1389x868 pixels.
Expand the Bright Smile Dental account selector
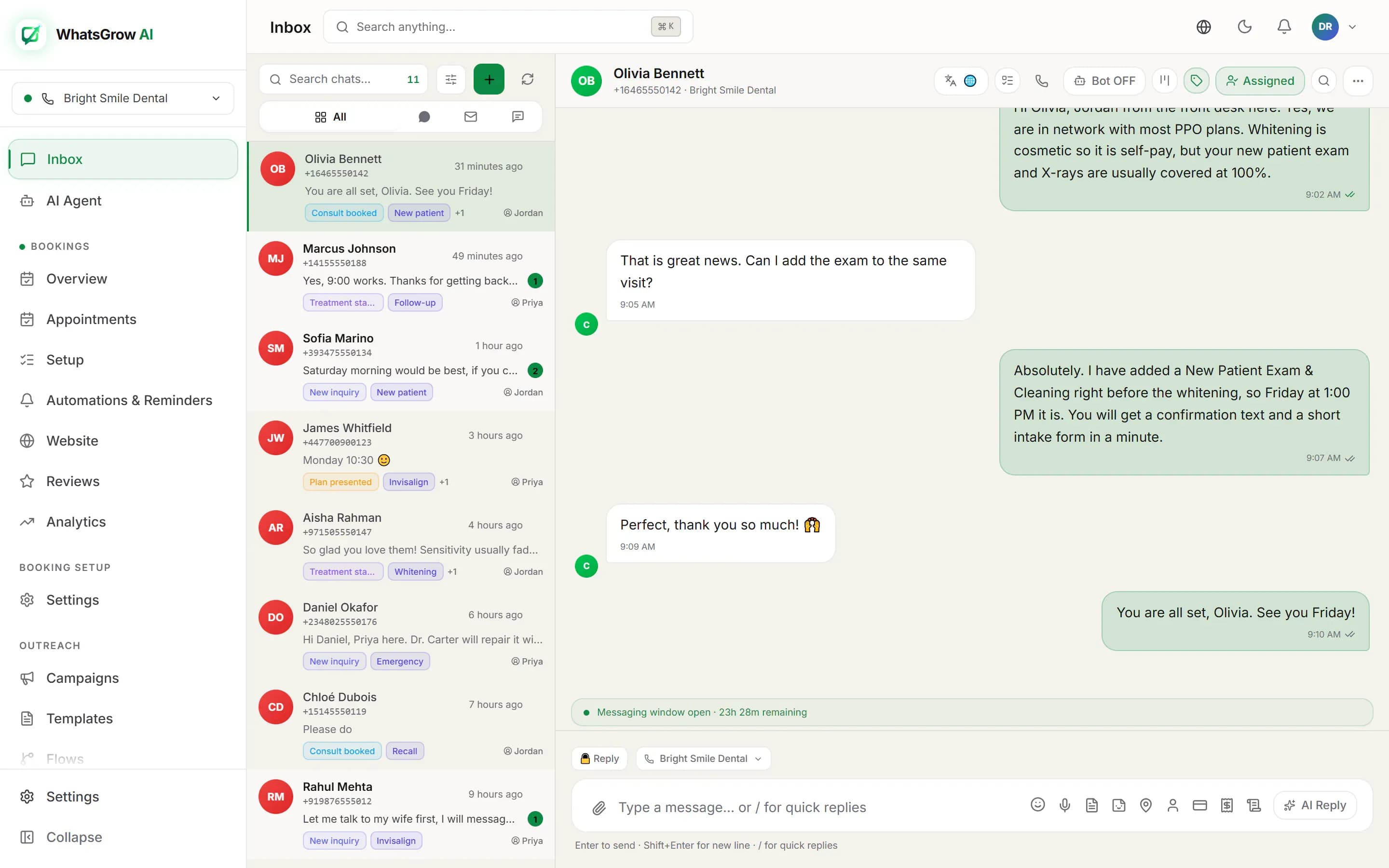point(123,98)
